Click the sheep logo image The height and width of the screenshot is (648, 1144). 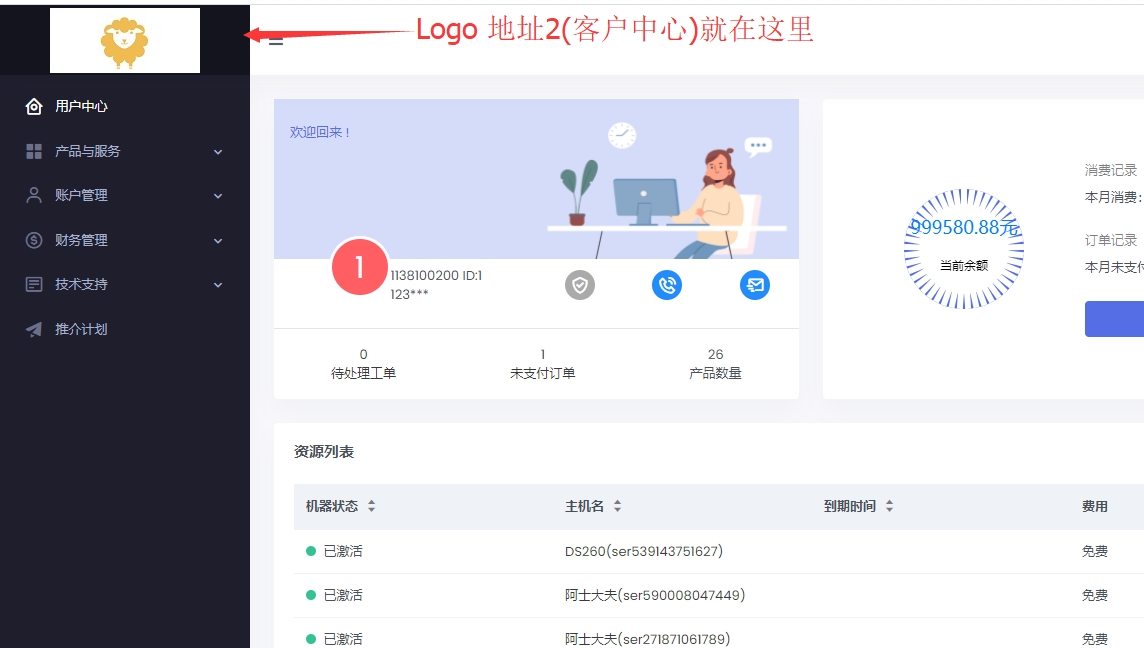(x=125, y=41)
